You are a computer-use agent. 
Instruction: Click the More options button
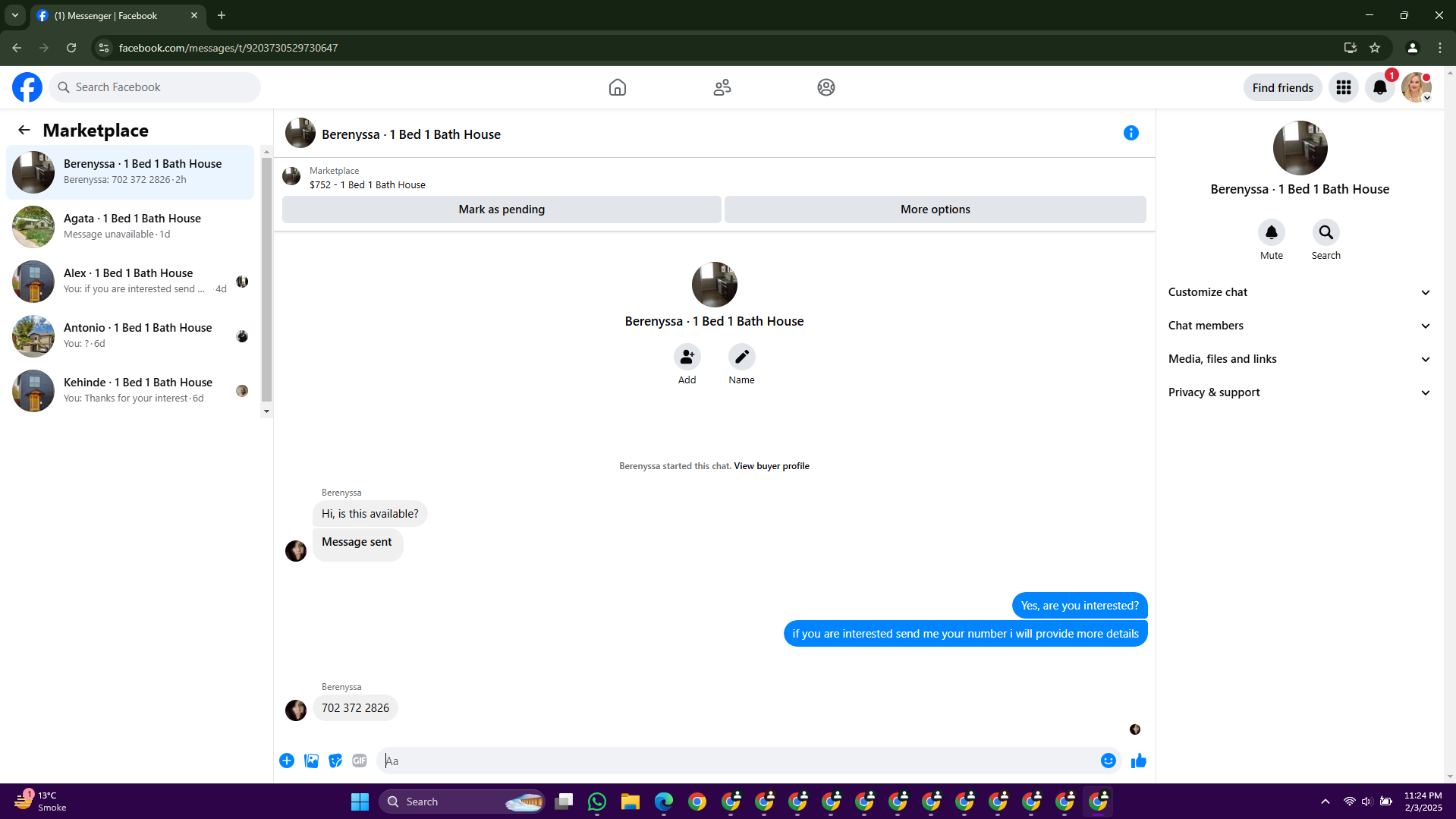(x=936, y=209)
